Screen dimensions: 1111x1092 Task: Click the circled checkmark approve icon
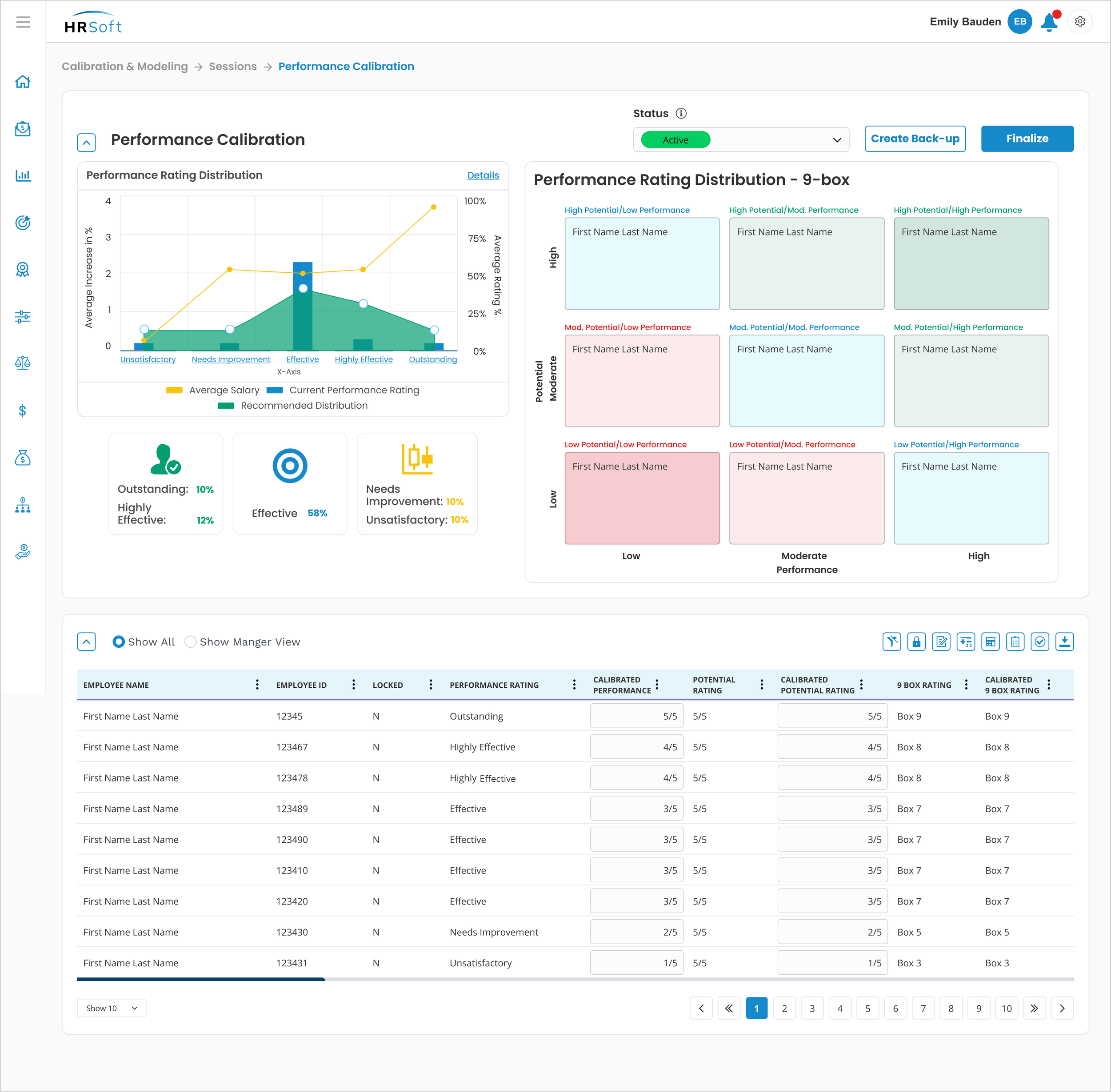click(x=1039, y=642)
